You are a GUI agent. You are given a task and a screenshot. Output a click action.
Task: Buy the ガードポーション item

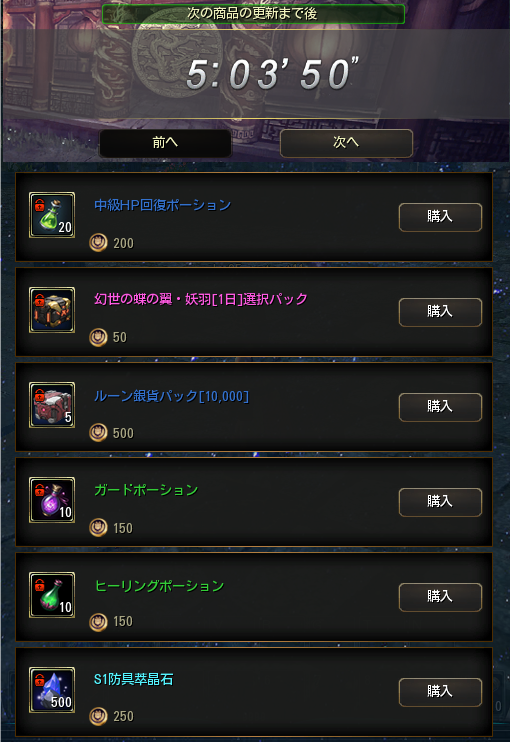pos(440,502)
